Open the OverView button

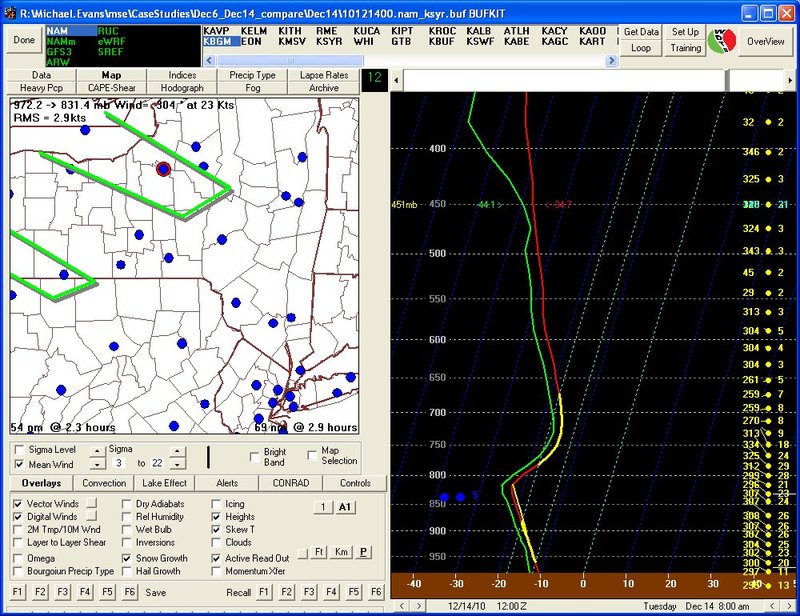765,41
